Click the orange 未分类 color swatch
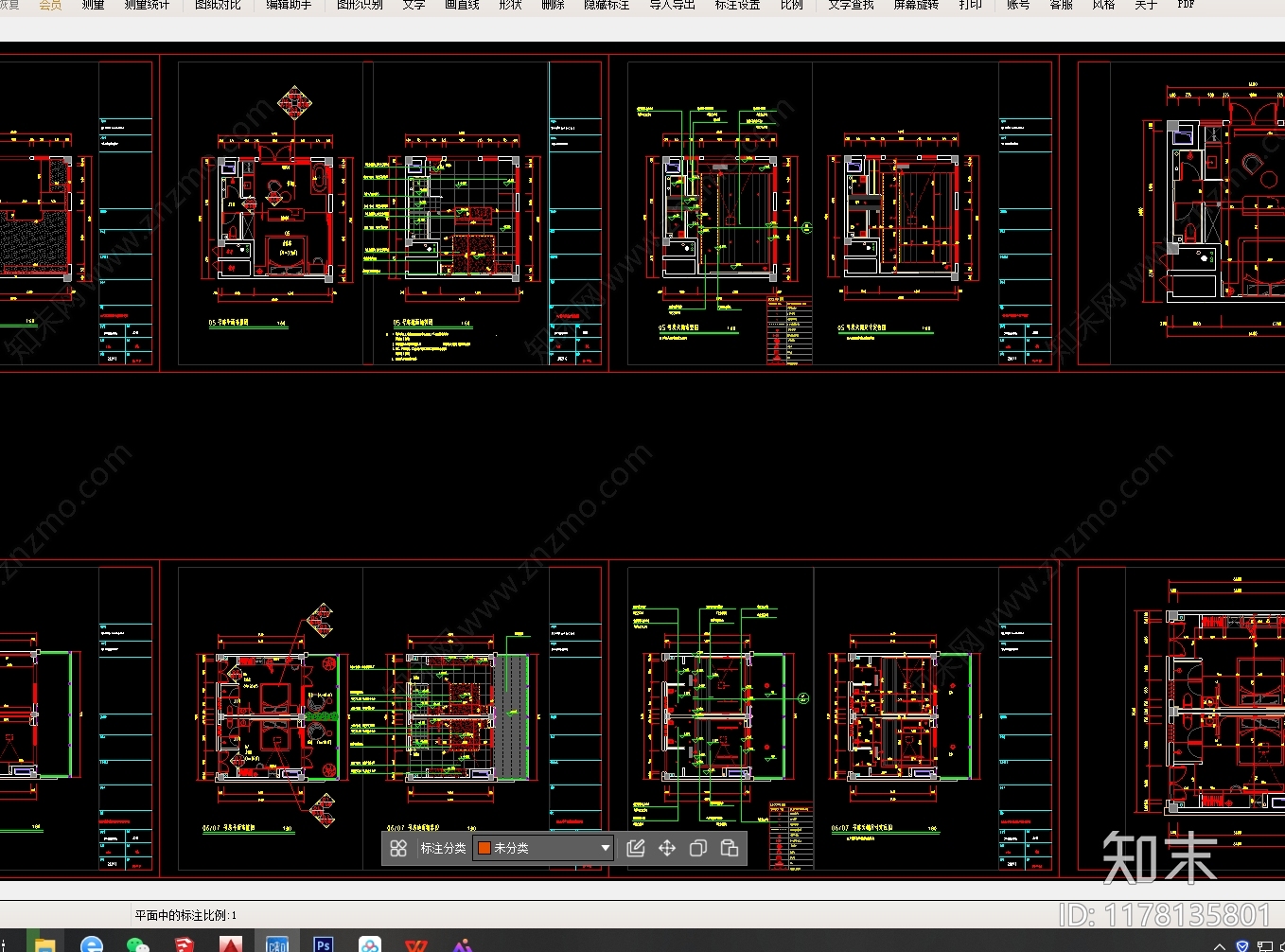Screen dimensions: 1285x952 tap(484, 848)
